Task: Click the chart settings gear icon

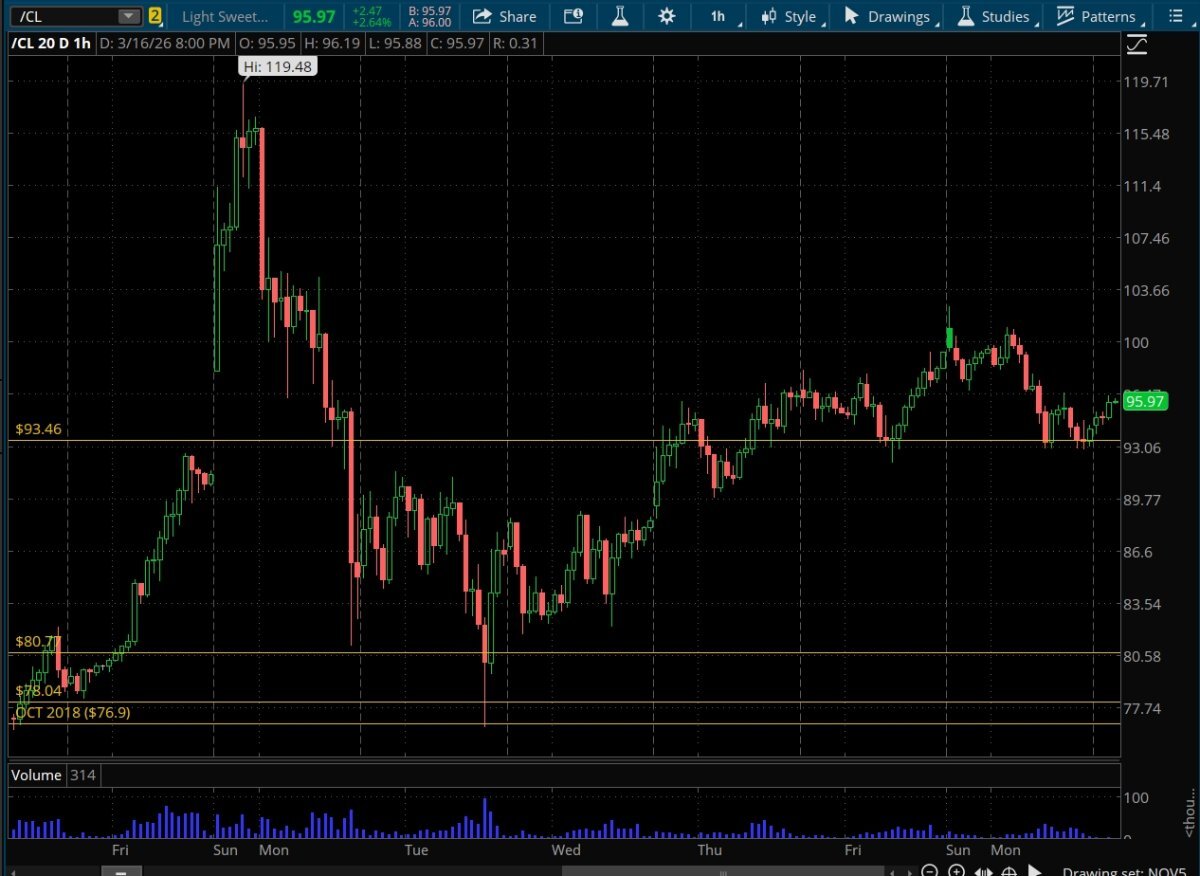Action: tap(667, 16)
